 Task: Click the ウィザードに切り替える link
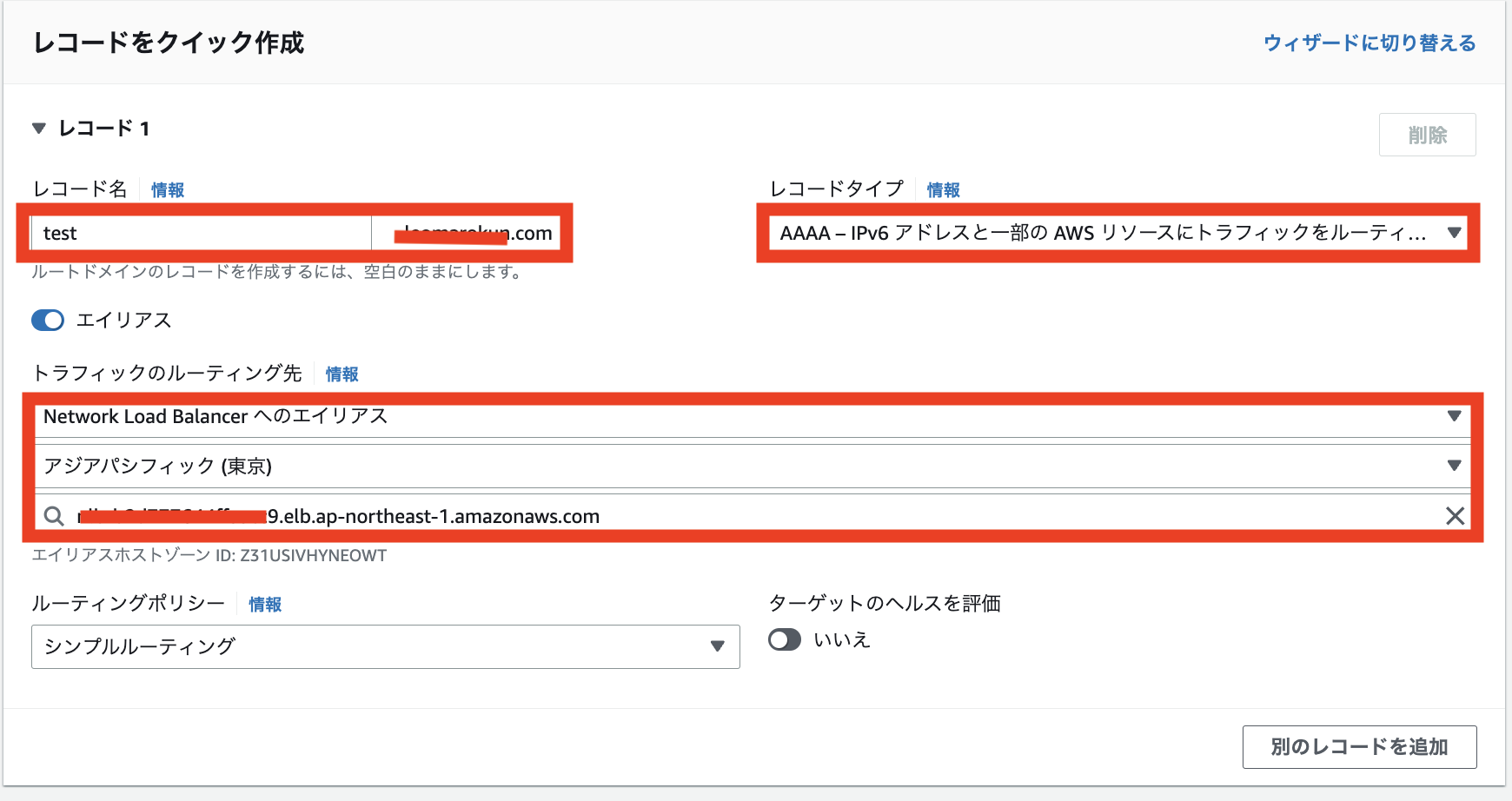coord(1369,42)
